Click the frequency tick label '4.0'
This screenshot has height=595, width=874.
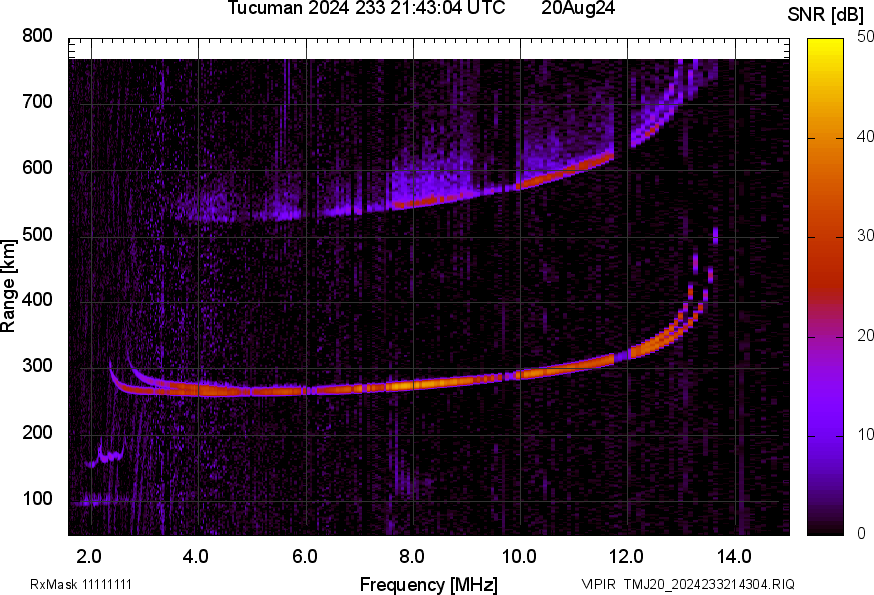(x=196, y=557)
